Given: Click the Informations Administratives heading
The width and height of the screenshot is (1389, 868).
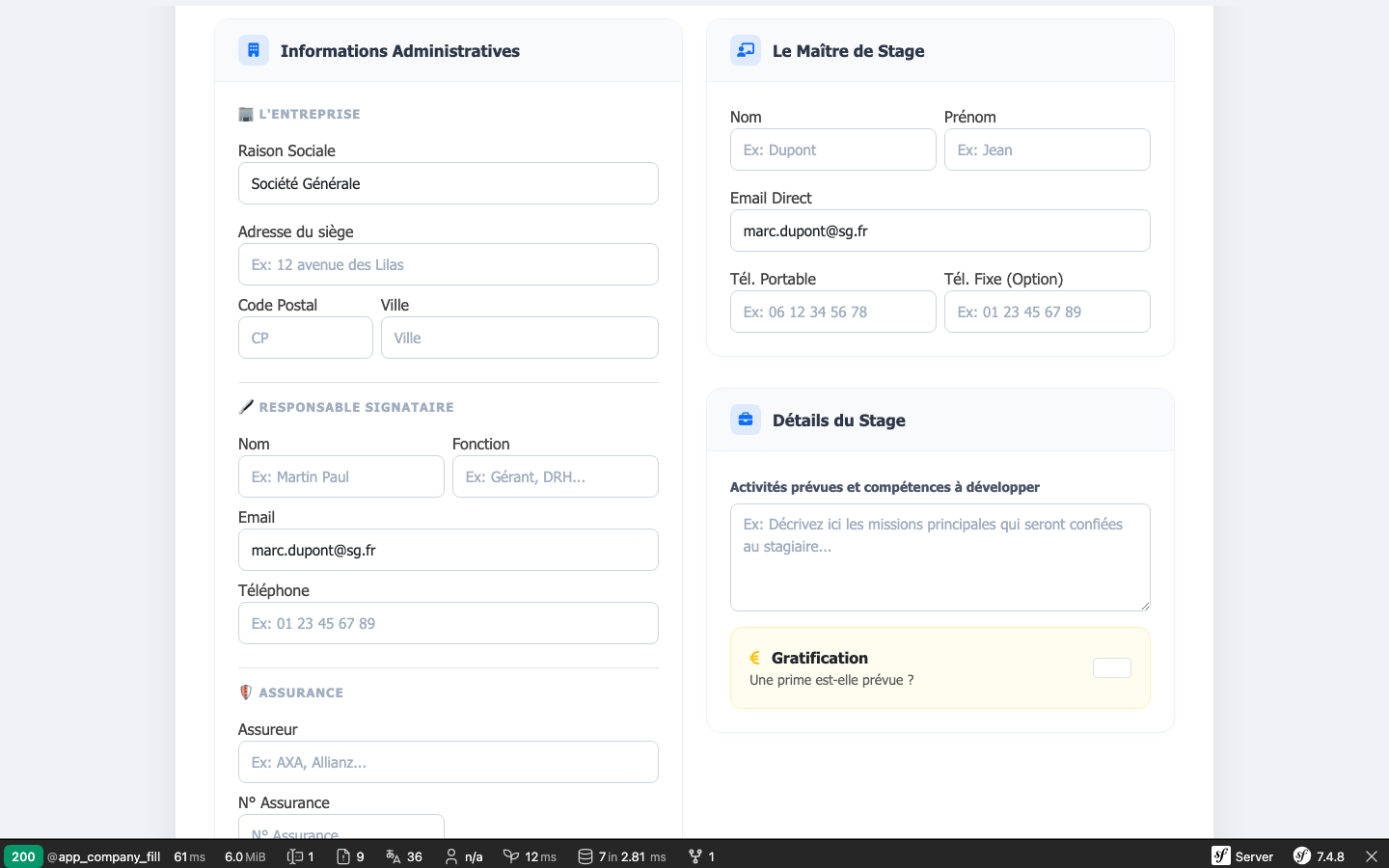Looking at the screenshot, I should (x=400, y=51).
